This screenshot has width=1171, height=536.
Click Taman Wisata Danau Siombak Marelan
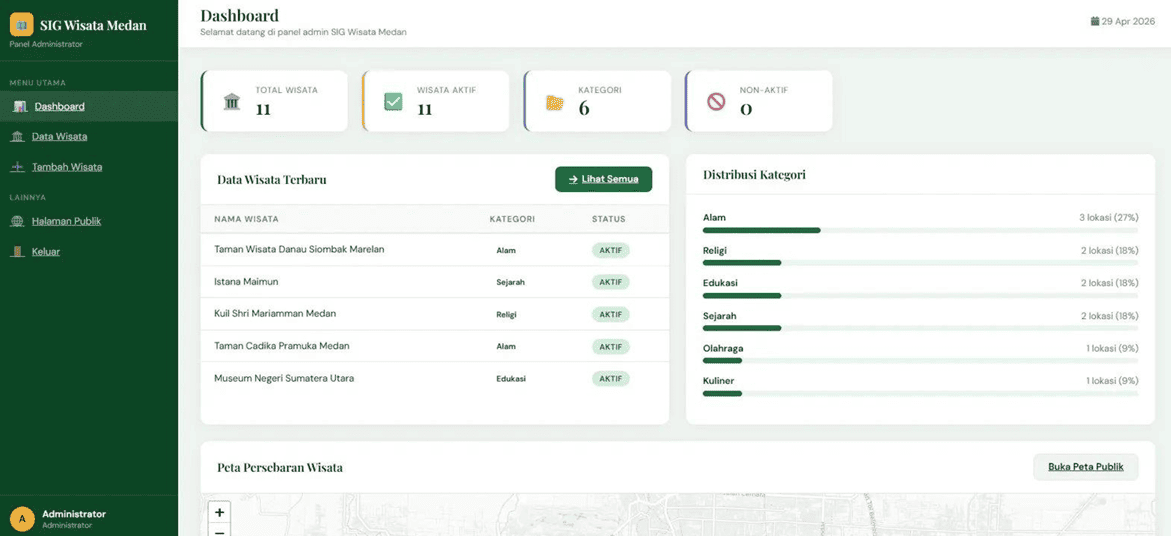[299, 249]
